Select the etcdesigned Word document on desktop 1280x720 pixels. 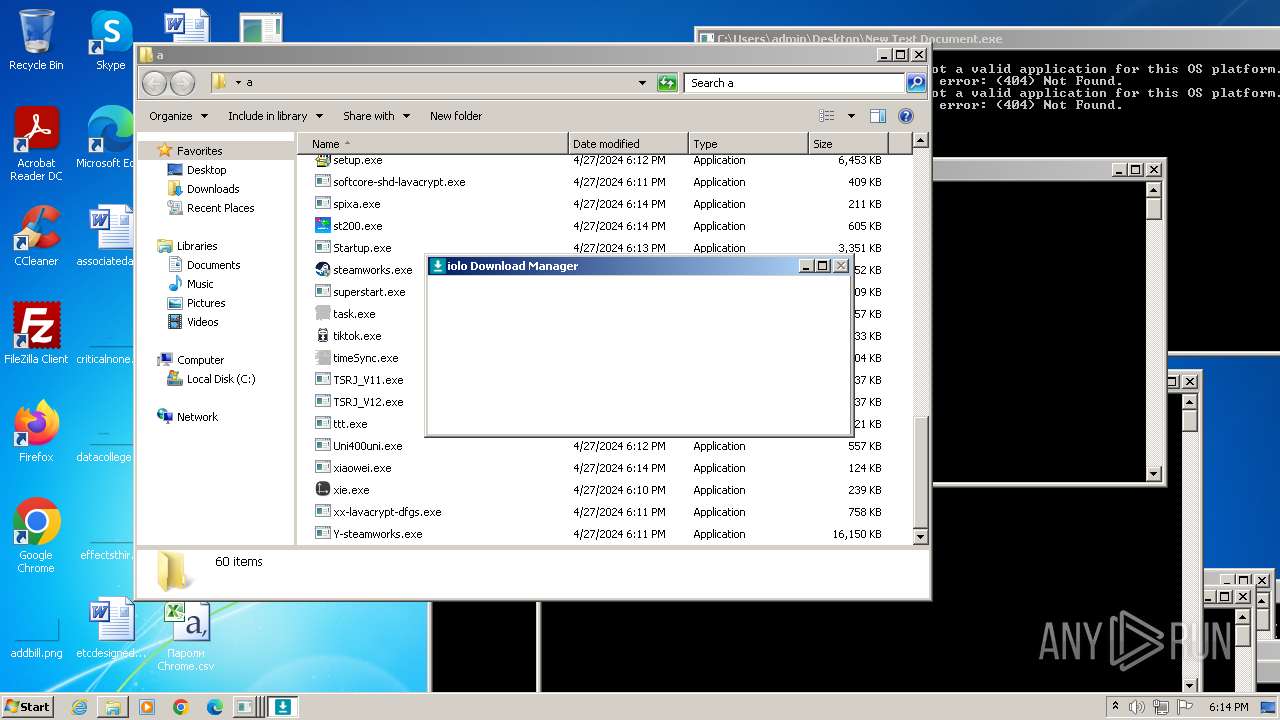tap(110, 629)
